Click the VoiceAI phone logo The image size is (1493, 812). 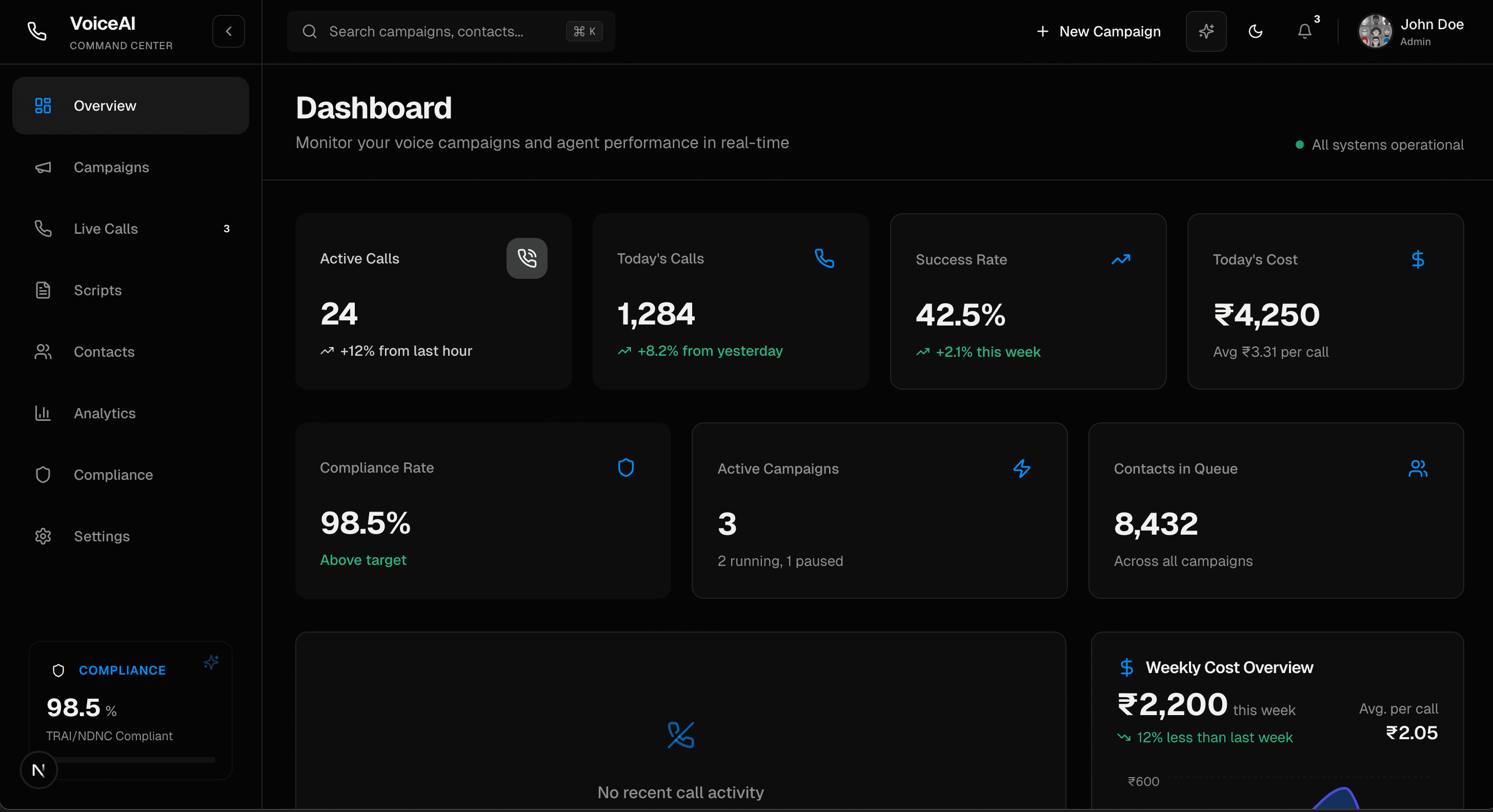click(37, 31)
